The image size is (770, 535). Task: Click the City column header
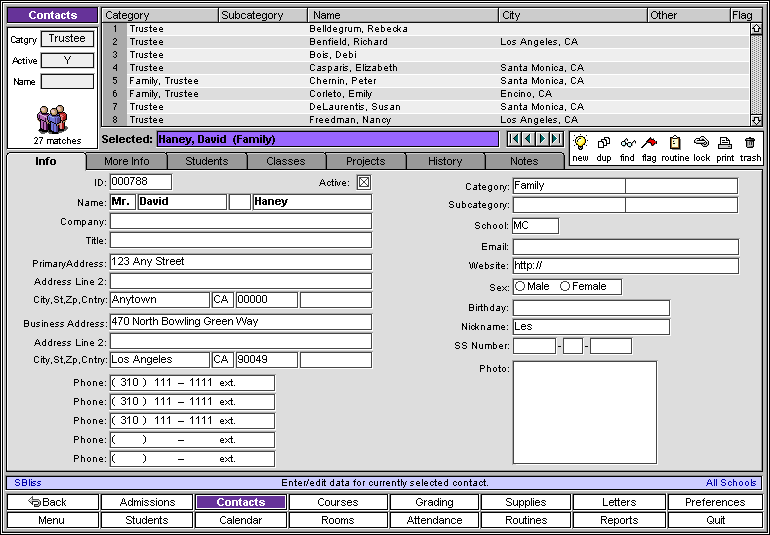click(574, 15)
